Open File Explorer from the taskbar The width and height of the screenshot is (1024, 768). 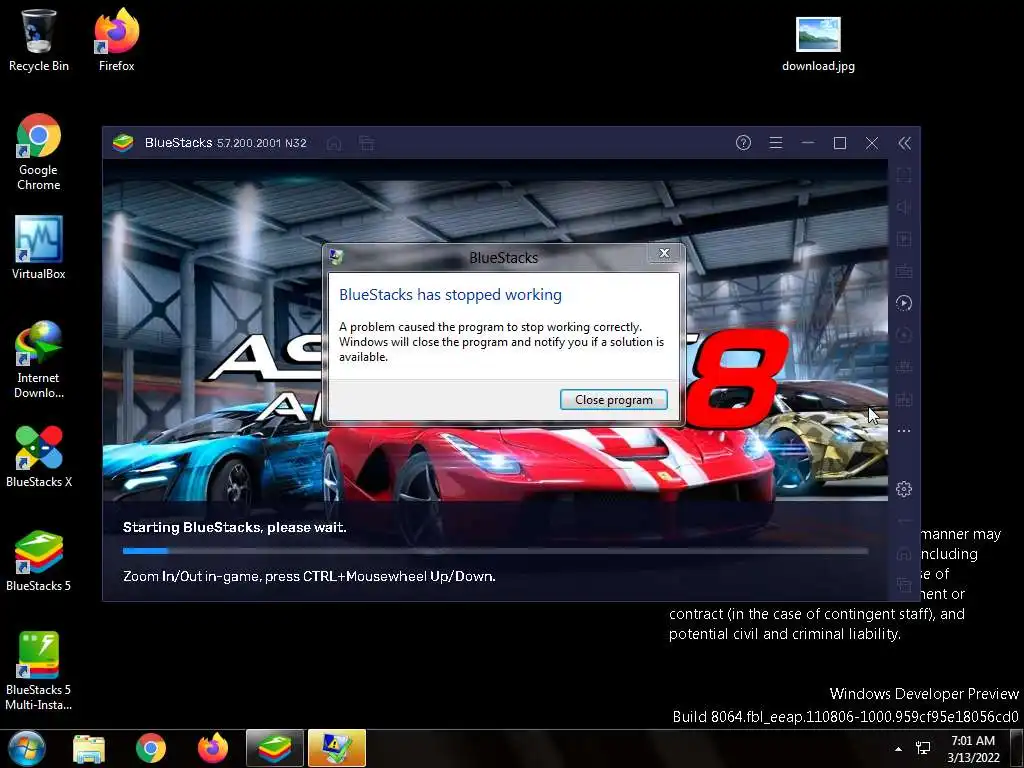click(x=89, y=748)
